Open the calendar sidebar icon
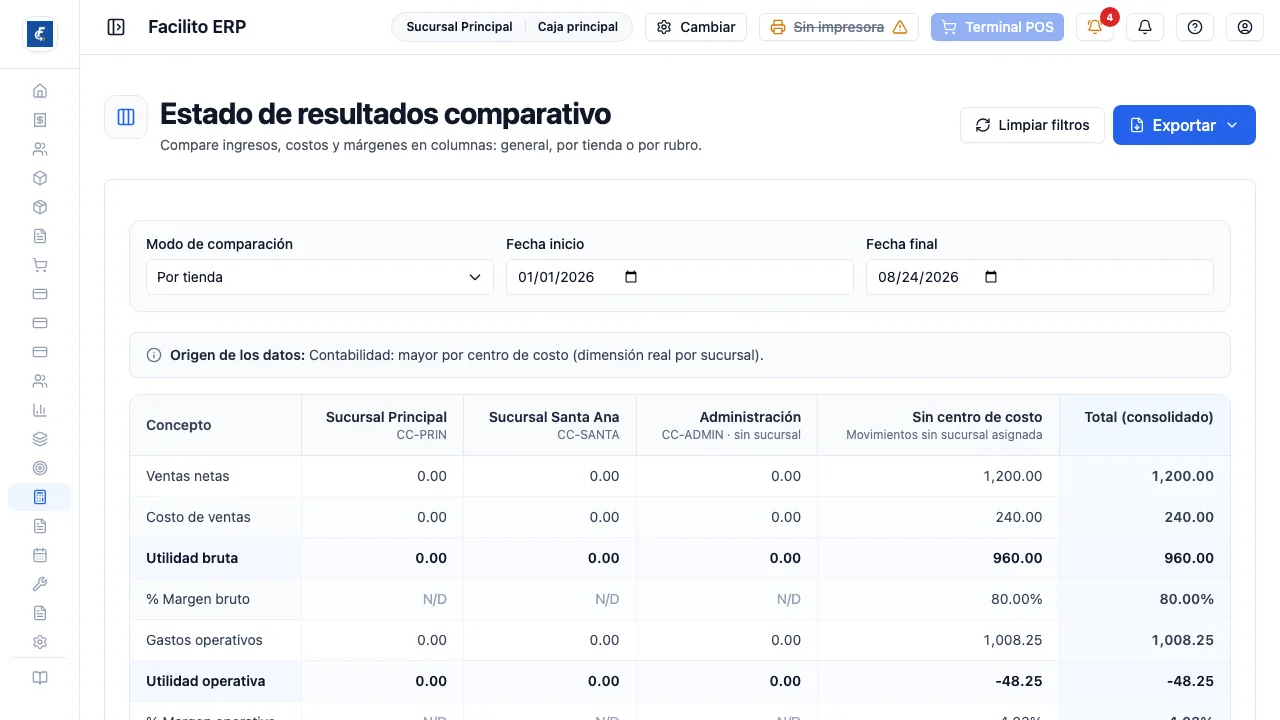1280x720 pixels. click(x=40, y=555)
